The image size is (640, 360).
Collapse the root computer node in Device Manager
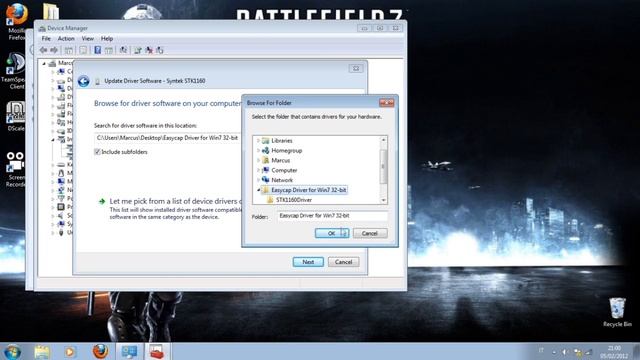(x=44, y=63)
